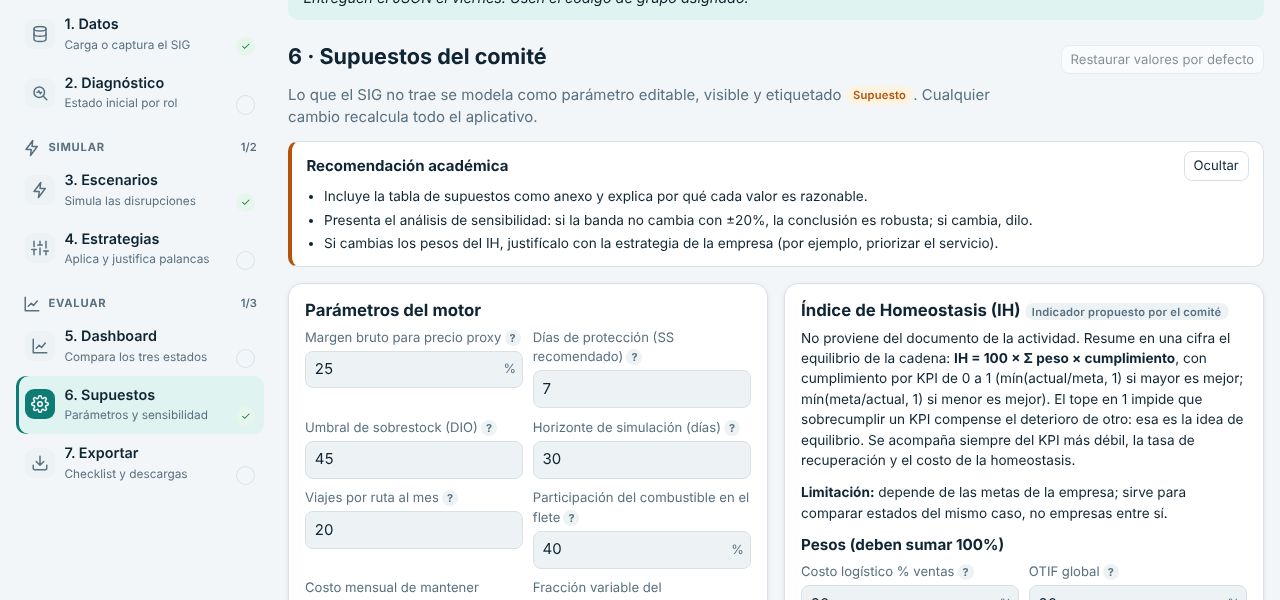Click the empty status circle of 5. Dashboard

click(245, 358)
